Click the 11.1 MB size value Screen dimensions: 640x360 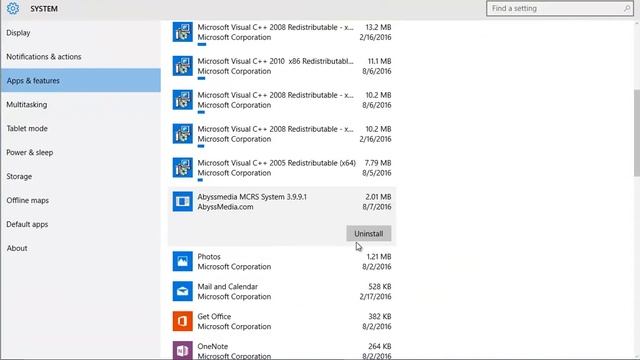tap(380, 61)
